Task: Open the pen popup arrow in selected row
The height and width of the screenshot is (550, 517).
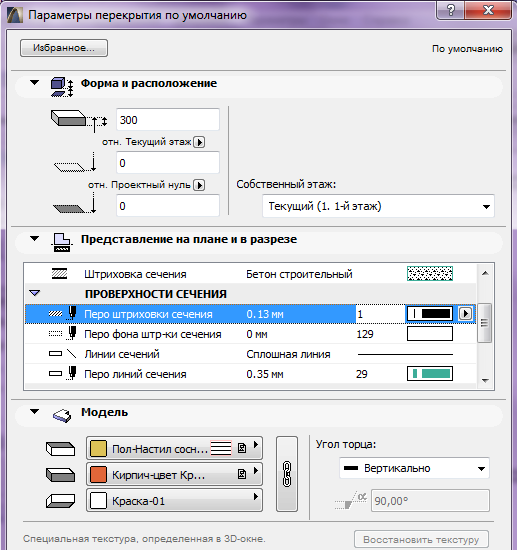Action: click(x=465, y=313)
